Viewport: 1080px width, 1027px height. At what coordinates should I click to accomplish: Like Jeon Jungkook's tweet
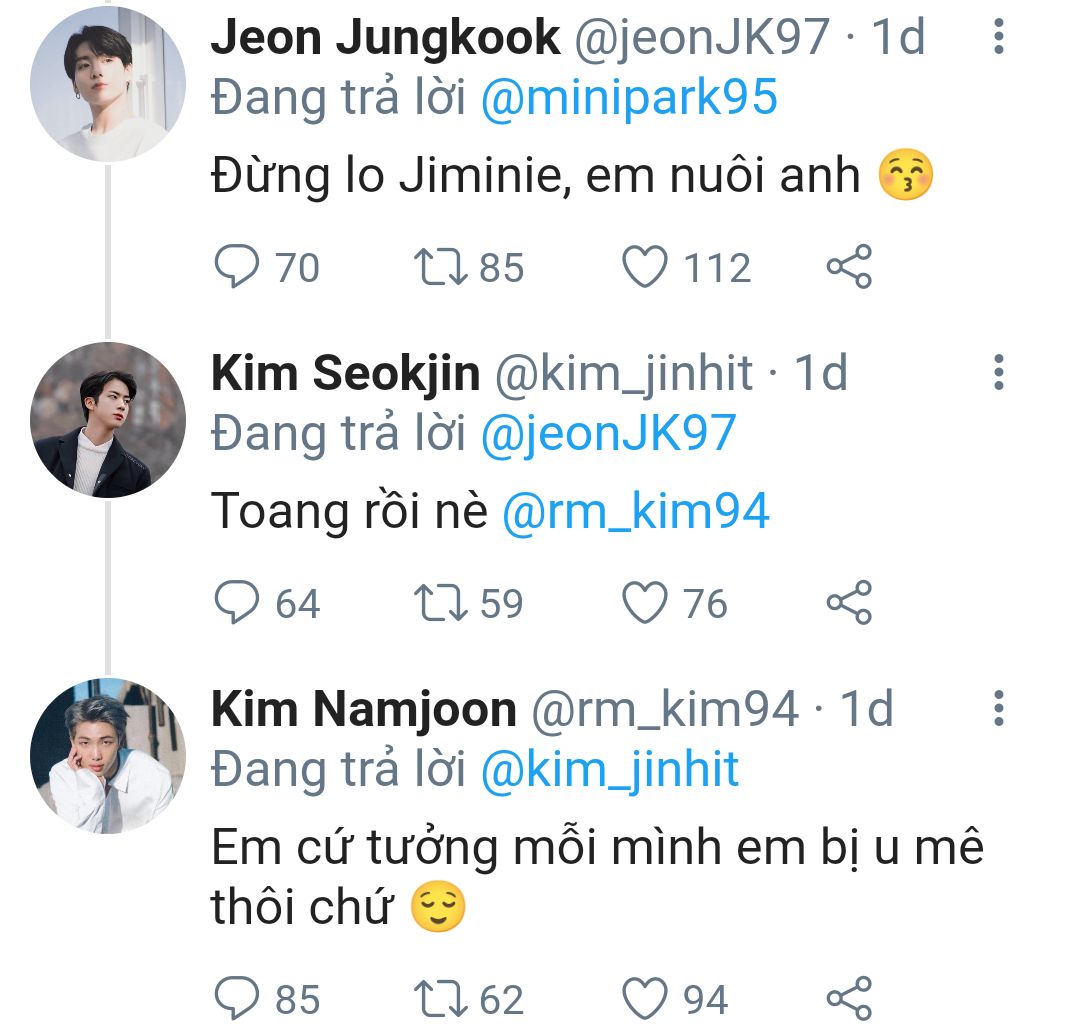tap(645, 267)
